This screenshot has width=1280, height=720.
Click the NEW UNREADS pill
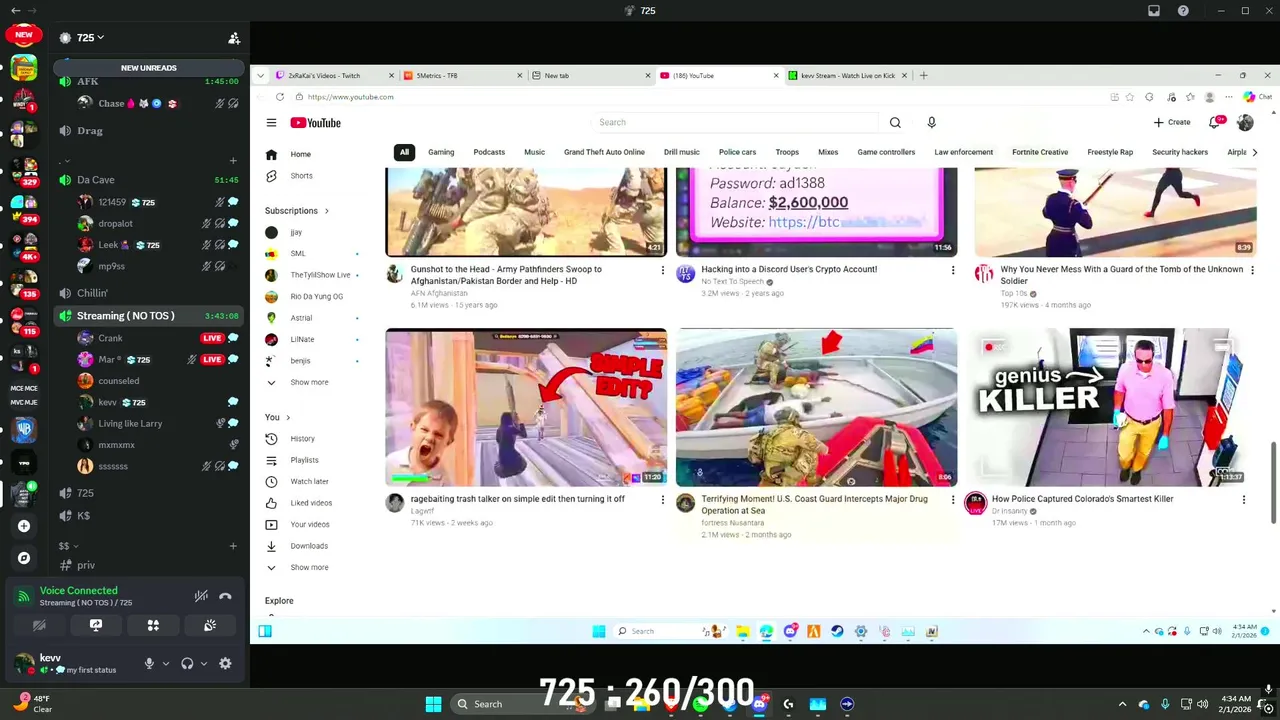point(148,68)
